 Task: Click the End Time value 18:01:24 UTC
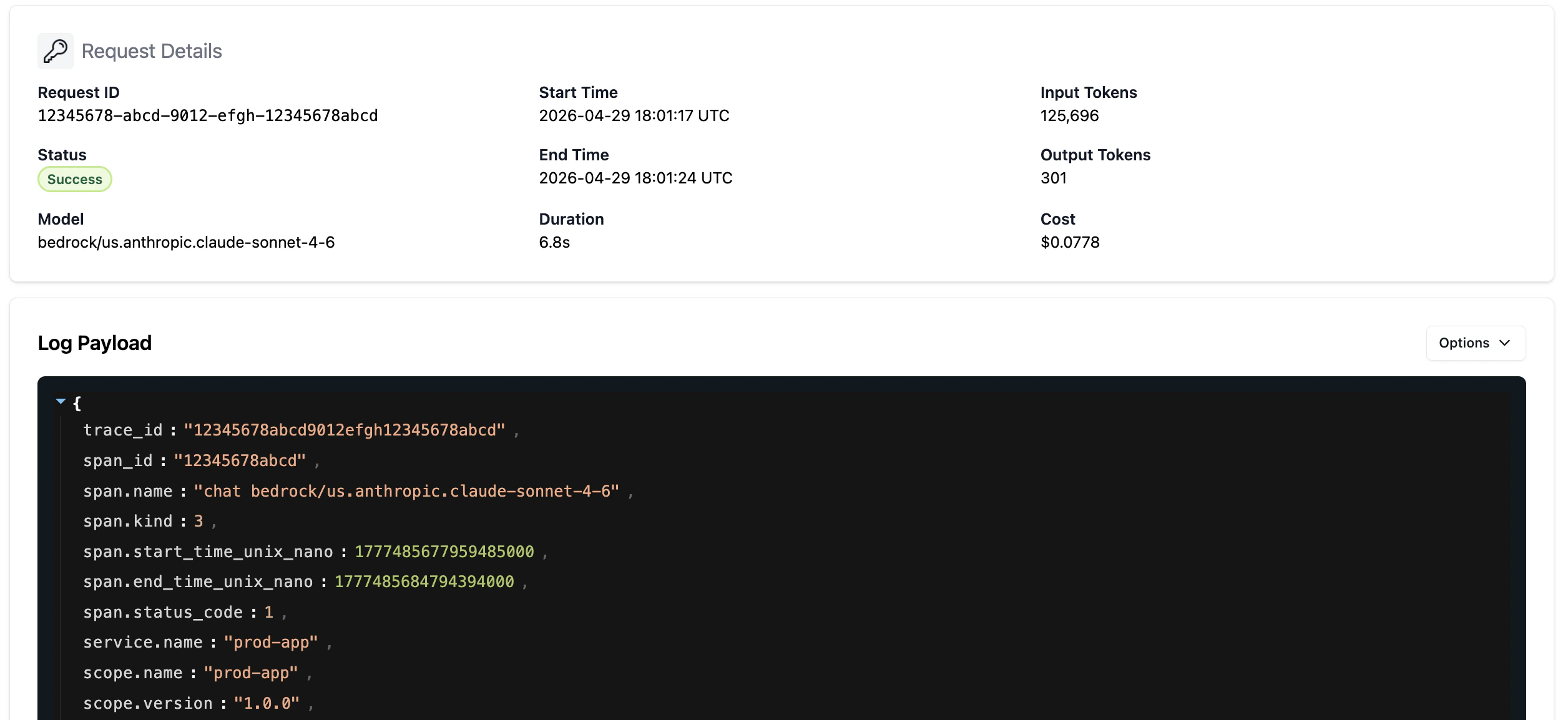click(635, 178)
